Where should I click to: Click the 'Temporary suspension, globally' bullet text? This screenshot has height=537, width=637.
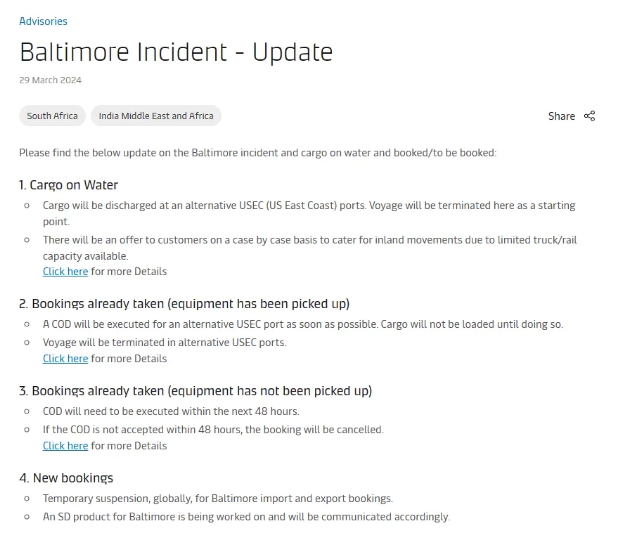218,498
